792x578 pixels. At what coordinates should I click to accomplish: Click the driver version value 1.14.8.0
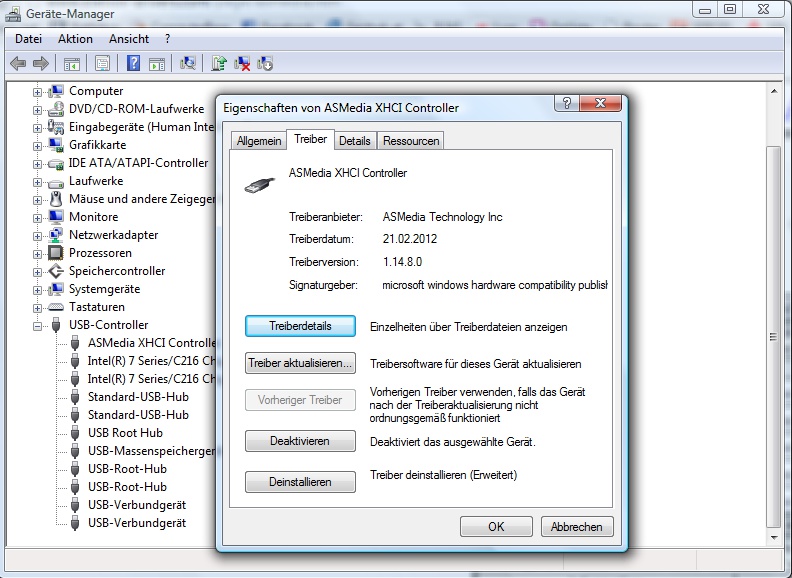[402, 262]
